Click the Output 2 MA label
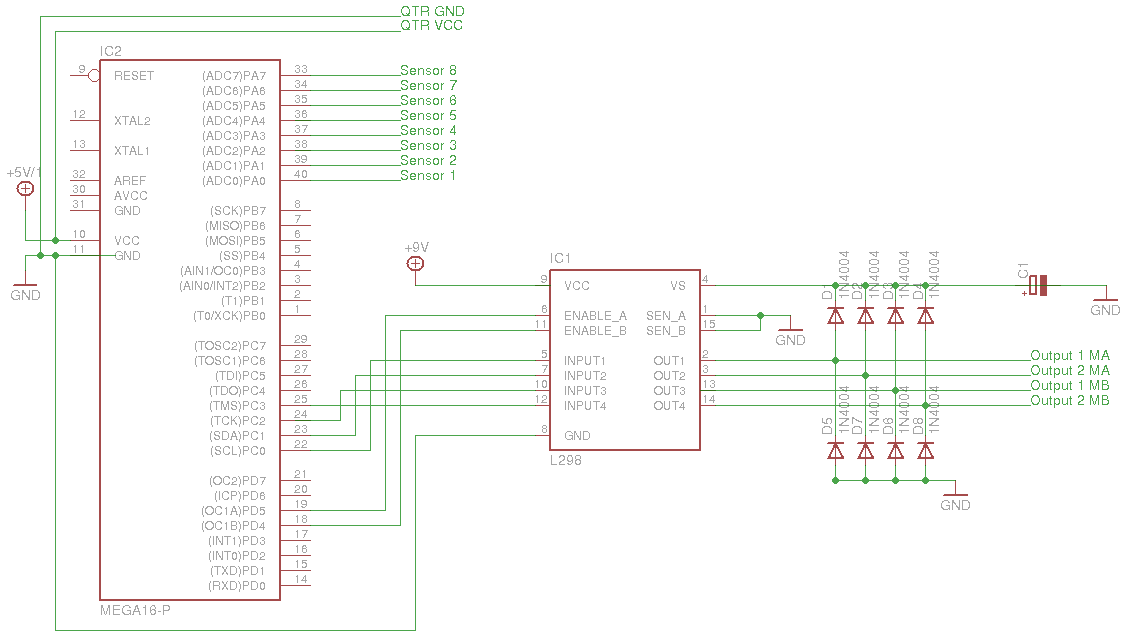Image resolution: width=1131 pixels, height=632 pixels. 1070,370
